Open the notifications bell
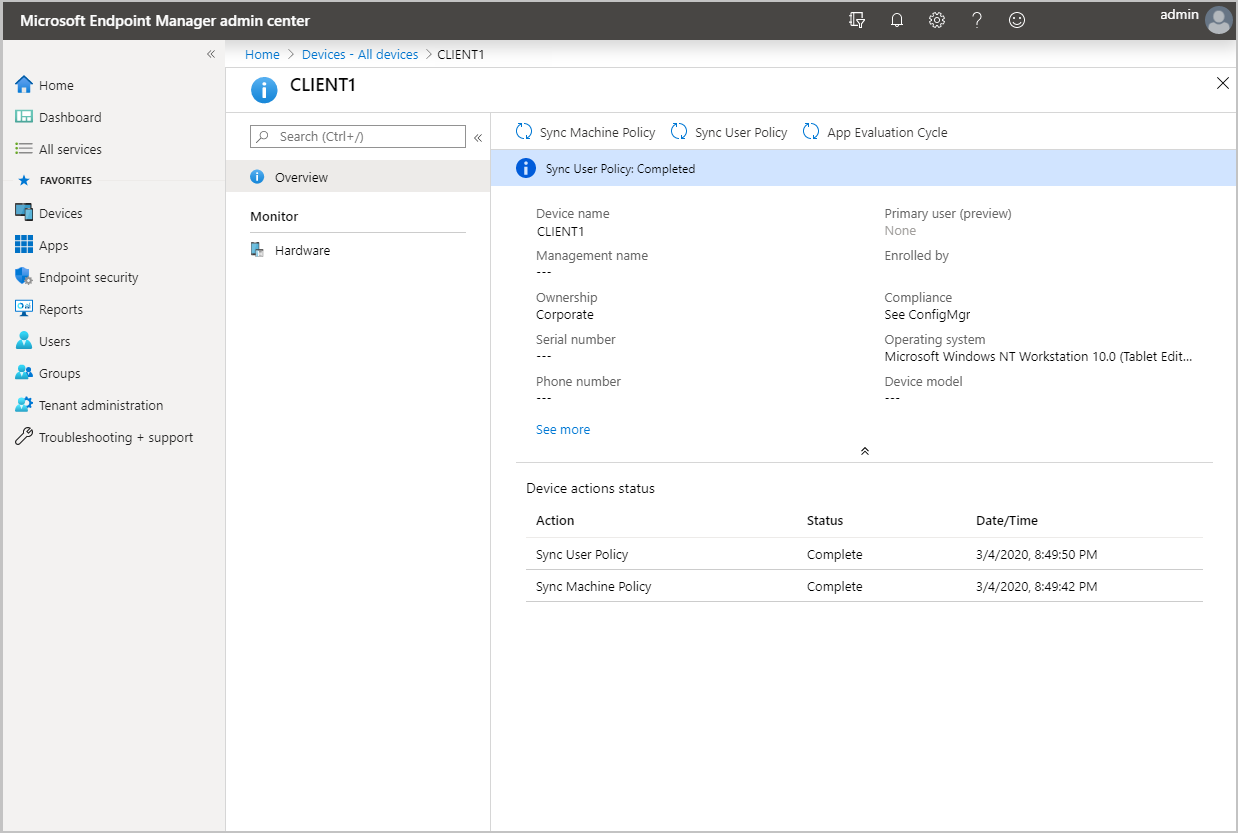Screen dimensions: 1238x833 pos(896,19)
